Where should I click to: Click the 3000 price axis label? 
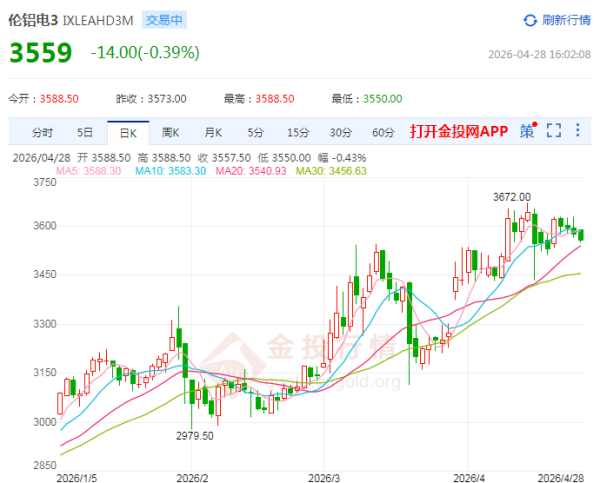[x=45, y=422]
